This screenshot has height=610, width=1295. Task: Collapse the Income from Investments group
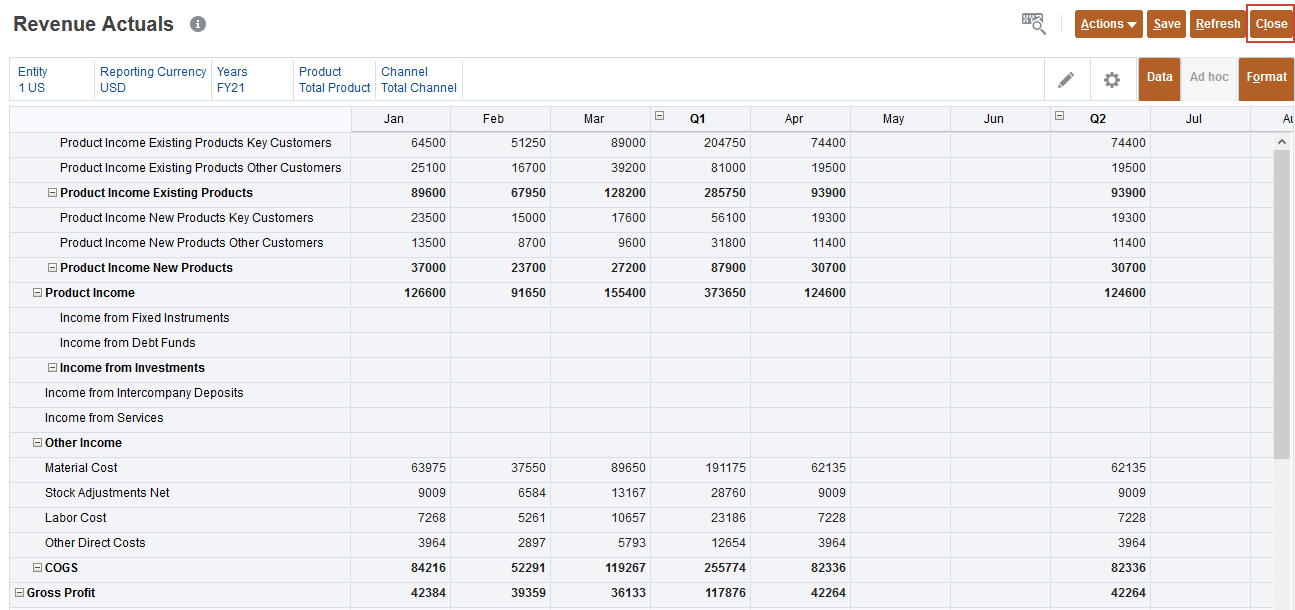pyautogui.click(x=52, y=368)
